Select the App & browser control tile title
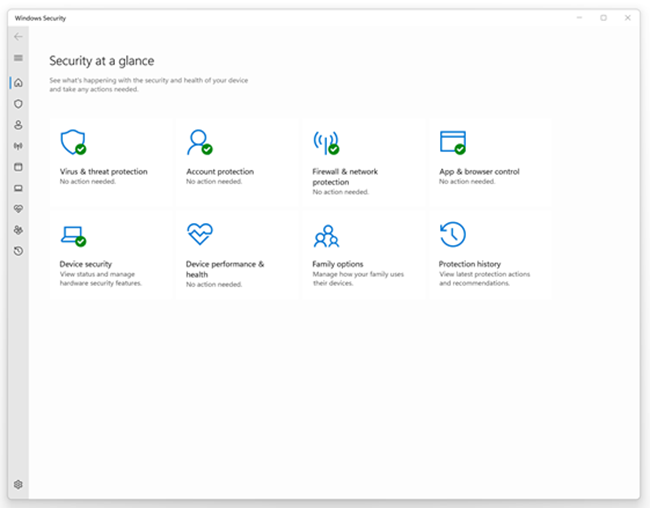 point(479,172)
